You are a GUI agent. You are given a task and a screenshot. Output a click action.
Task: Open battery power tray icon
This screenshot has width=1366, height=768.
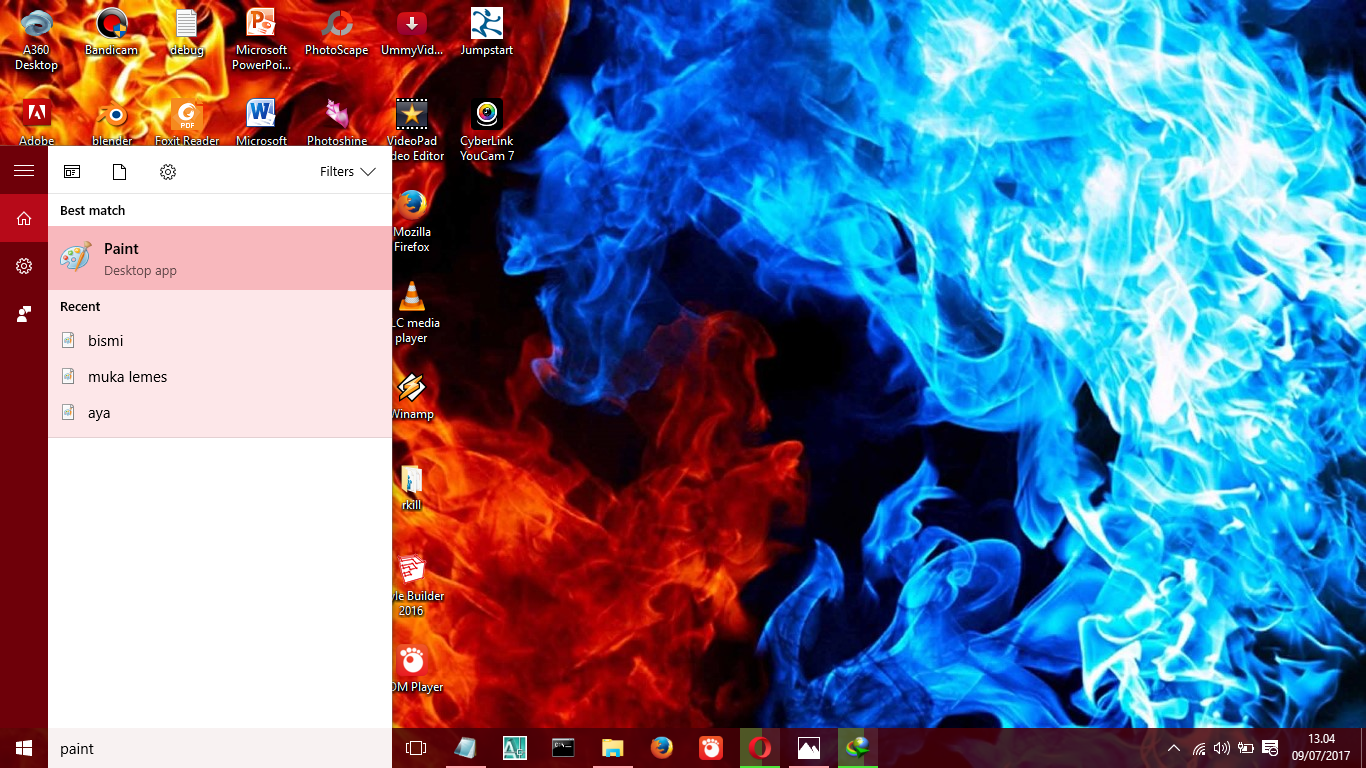tap(1246, 748)
